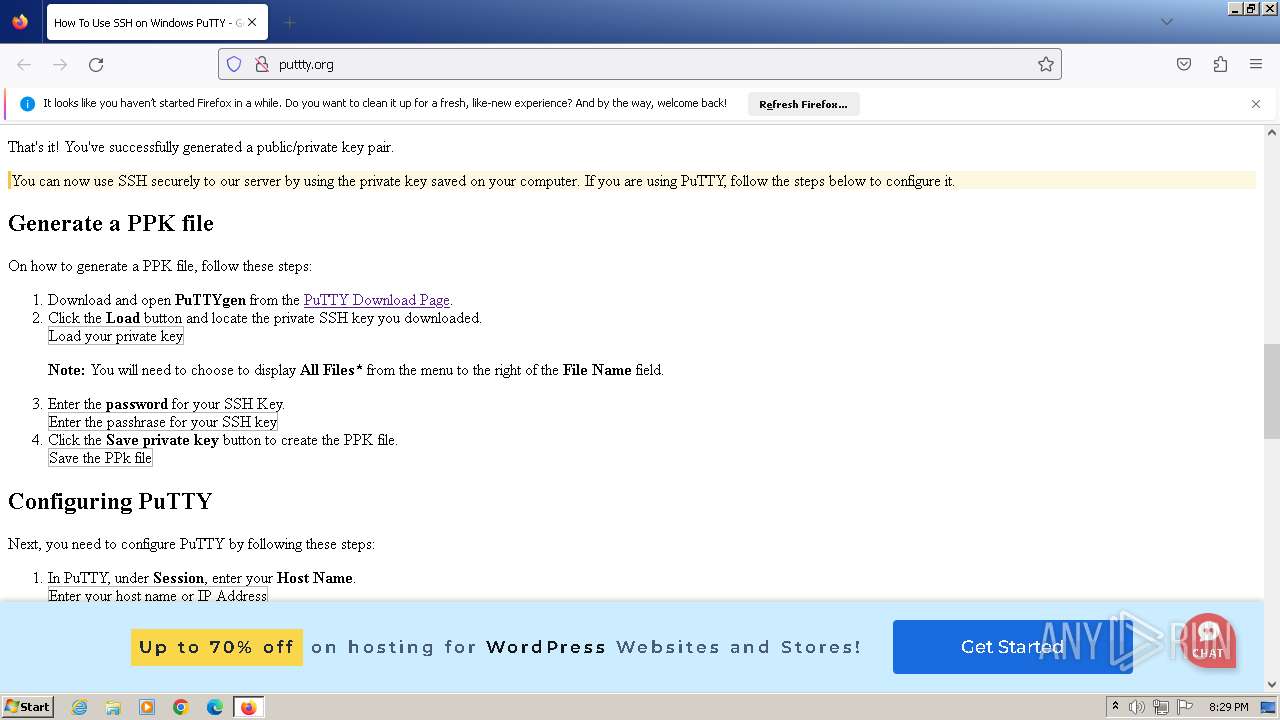Click the Generate a PPK file heading
The height and width of the screenshot is (720, 1280).
click(111, 223)
